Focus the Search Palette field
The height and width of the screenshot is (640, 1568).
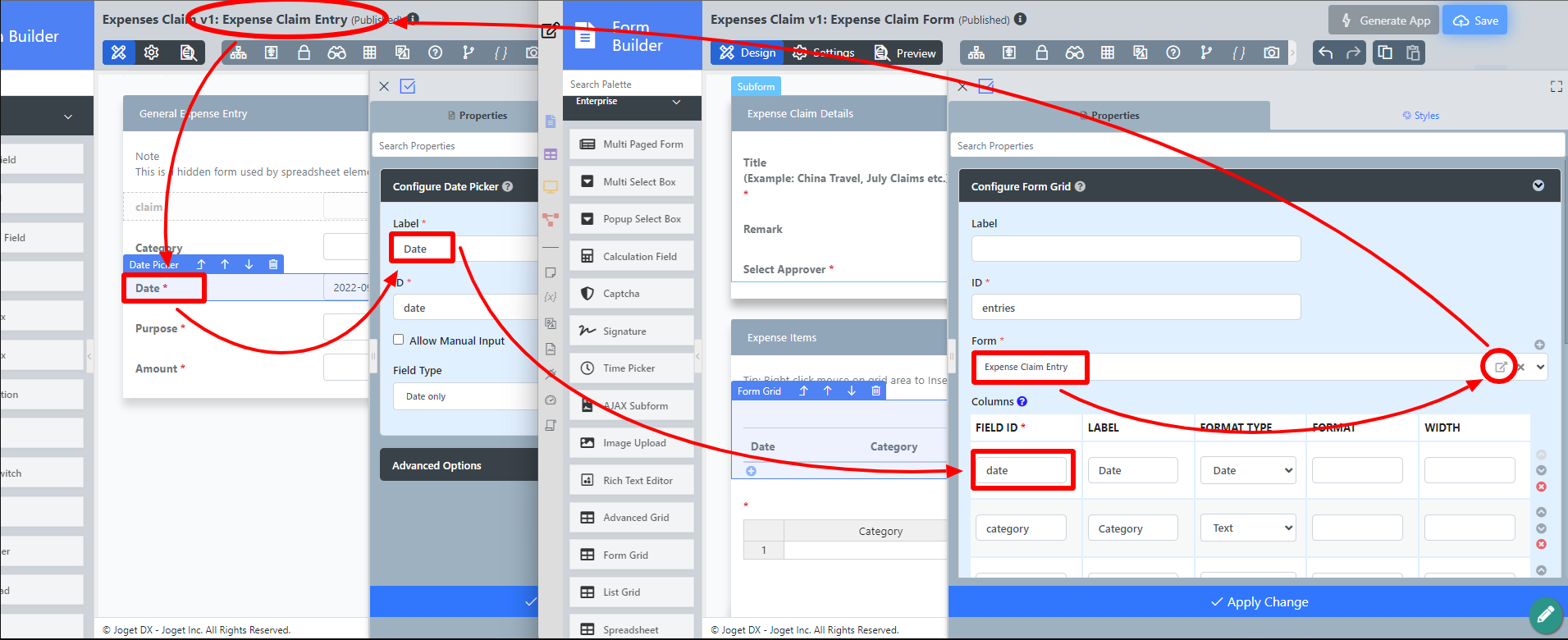[632, 85]
